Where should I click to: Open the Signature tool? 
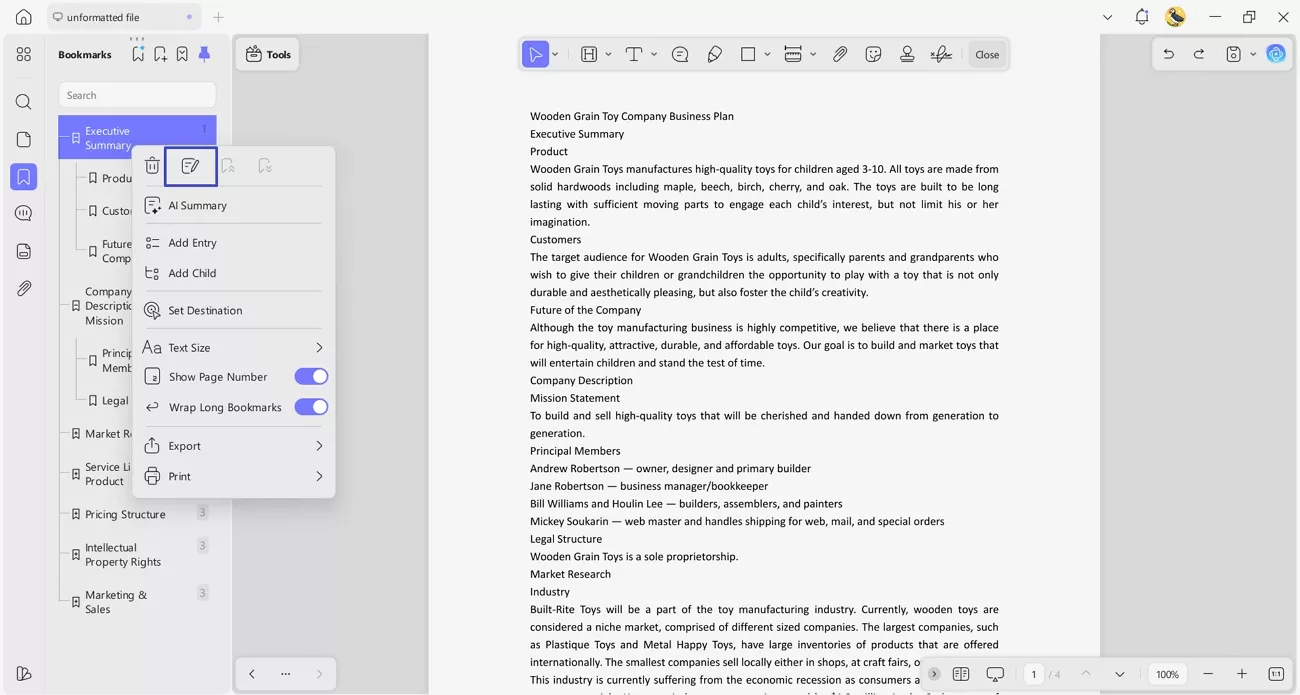coord(941,54)
